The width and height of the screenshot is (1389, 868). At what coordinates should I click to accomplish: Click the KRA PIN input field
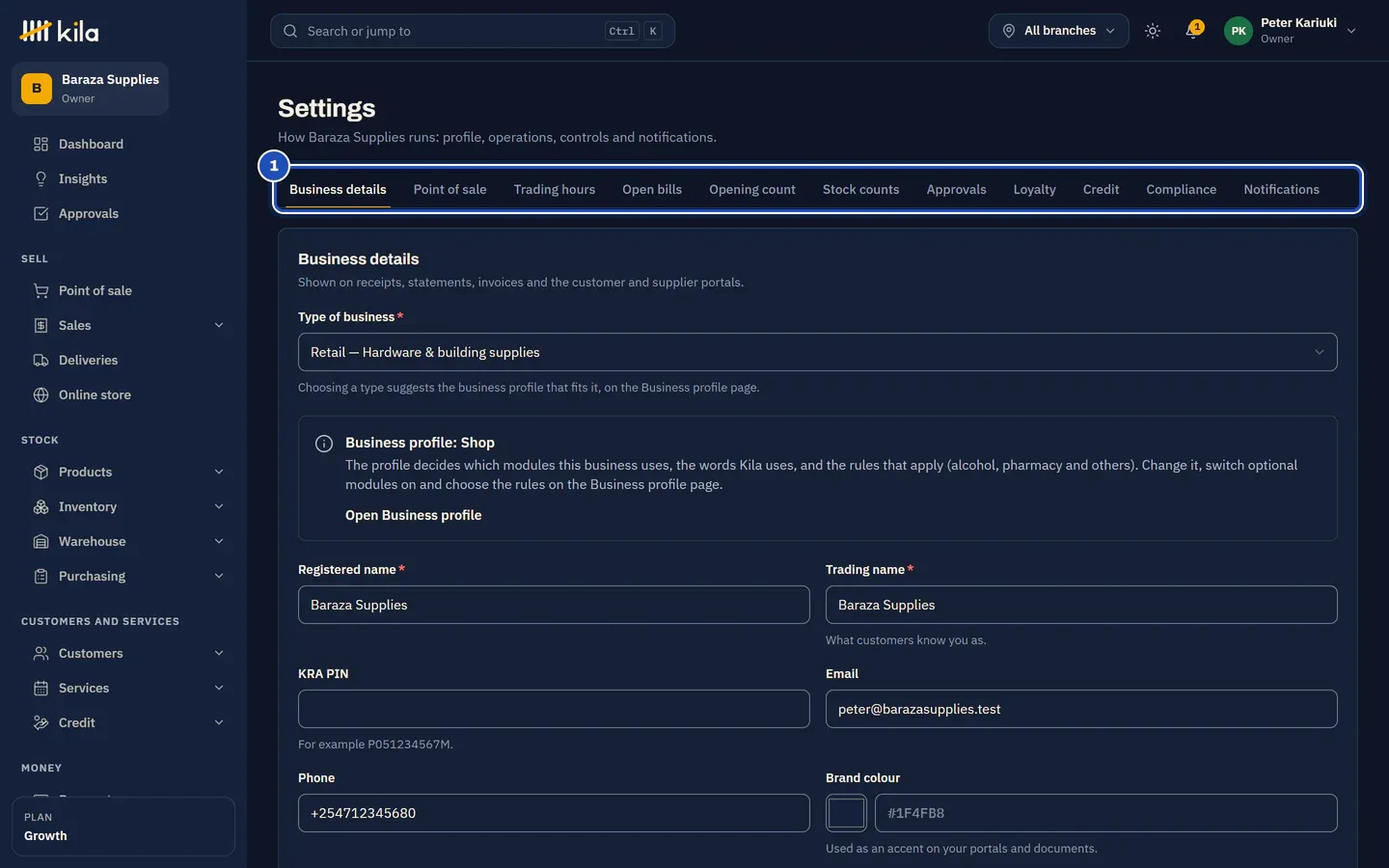(554, 709)
